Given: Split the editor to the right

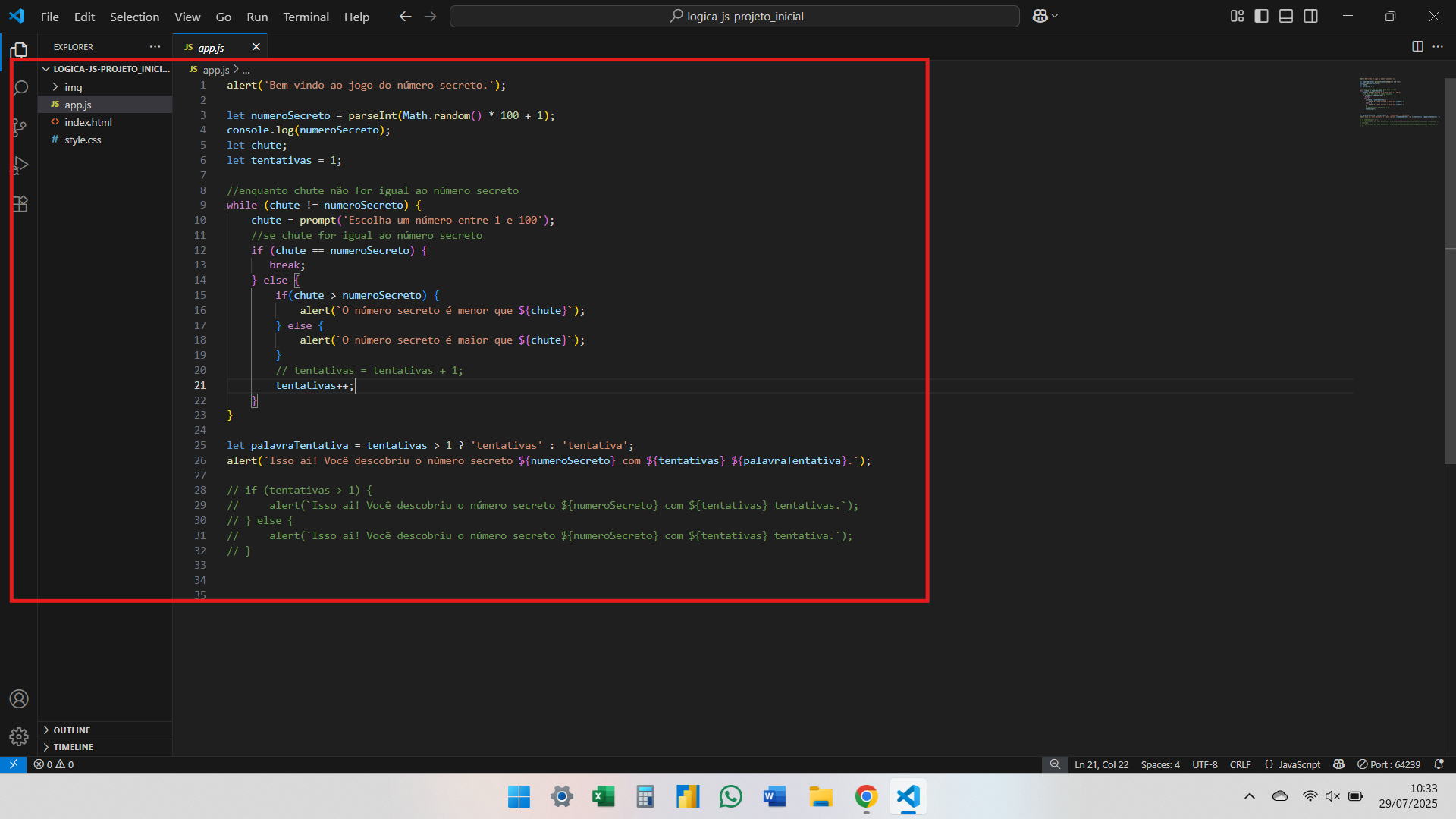Looking at the screenshot, I should pos(1417,46).
